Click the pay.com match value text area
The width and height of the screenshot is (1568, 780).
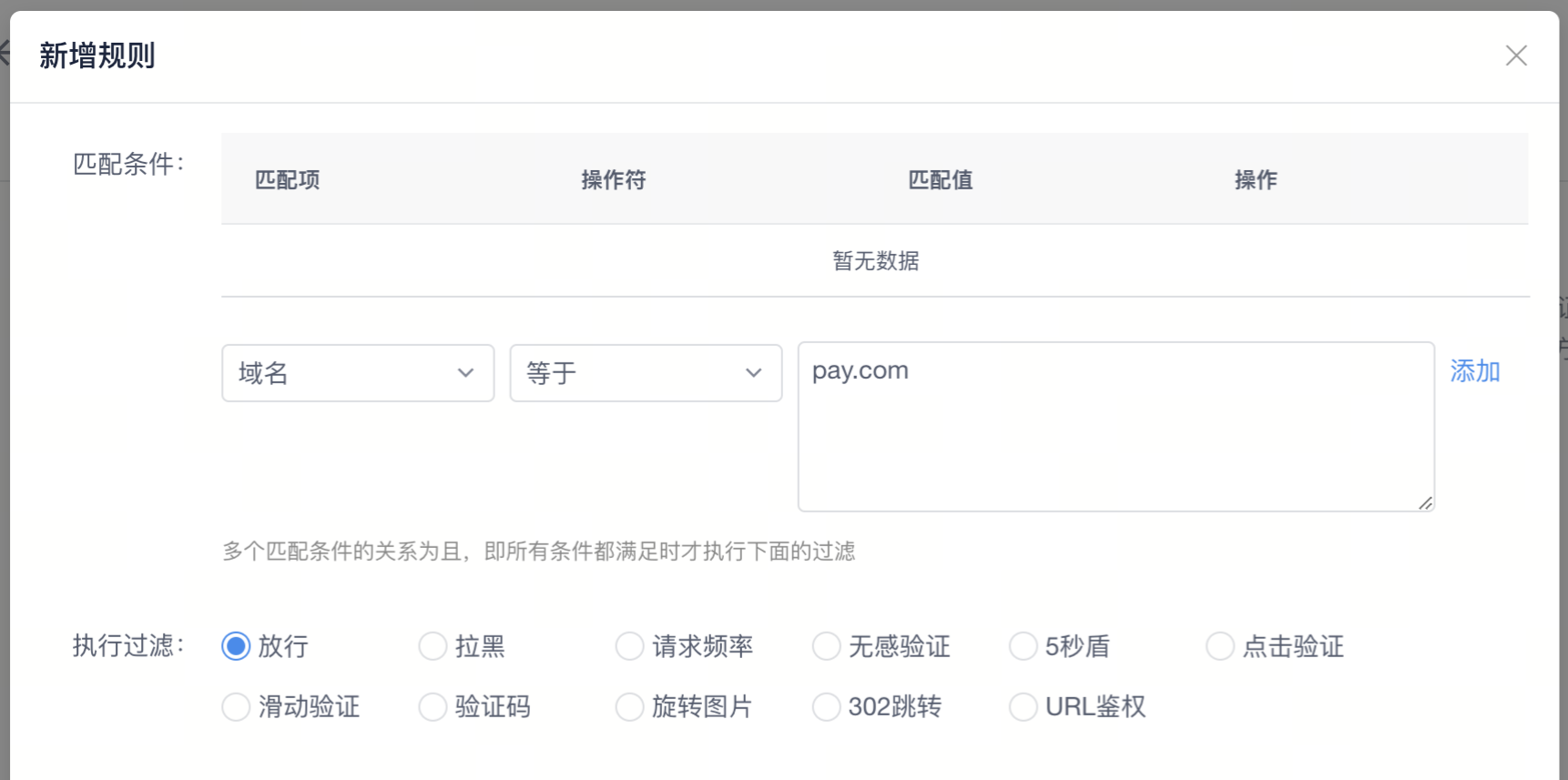[1115, 426]
